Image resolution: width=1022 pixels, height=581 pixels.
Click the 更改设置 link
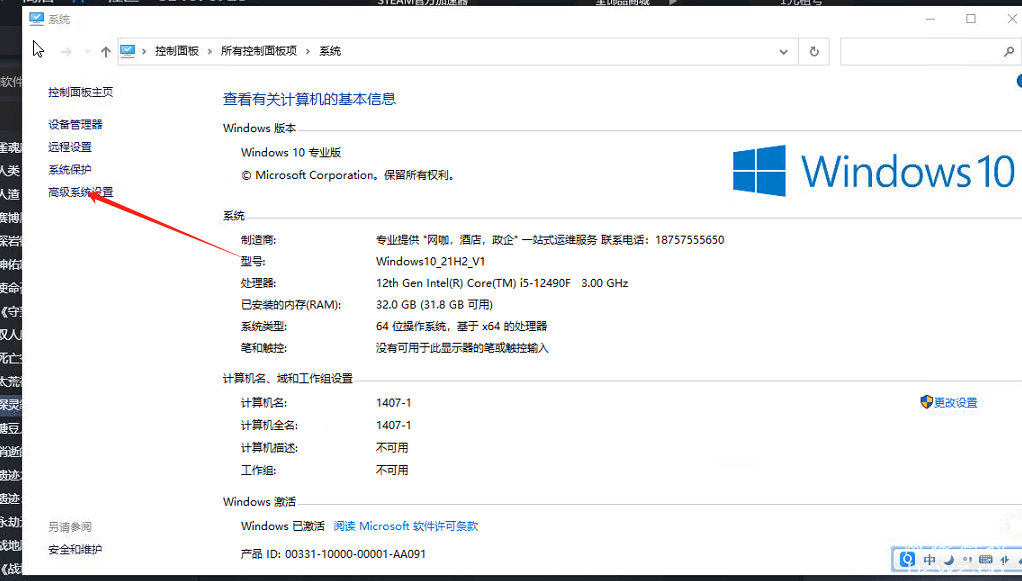(x=956, y=403)
